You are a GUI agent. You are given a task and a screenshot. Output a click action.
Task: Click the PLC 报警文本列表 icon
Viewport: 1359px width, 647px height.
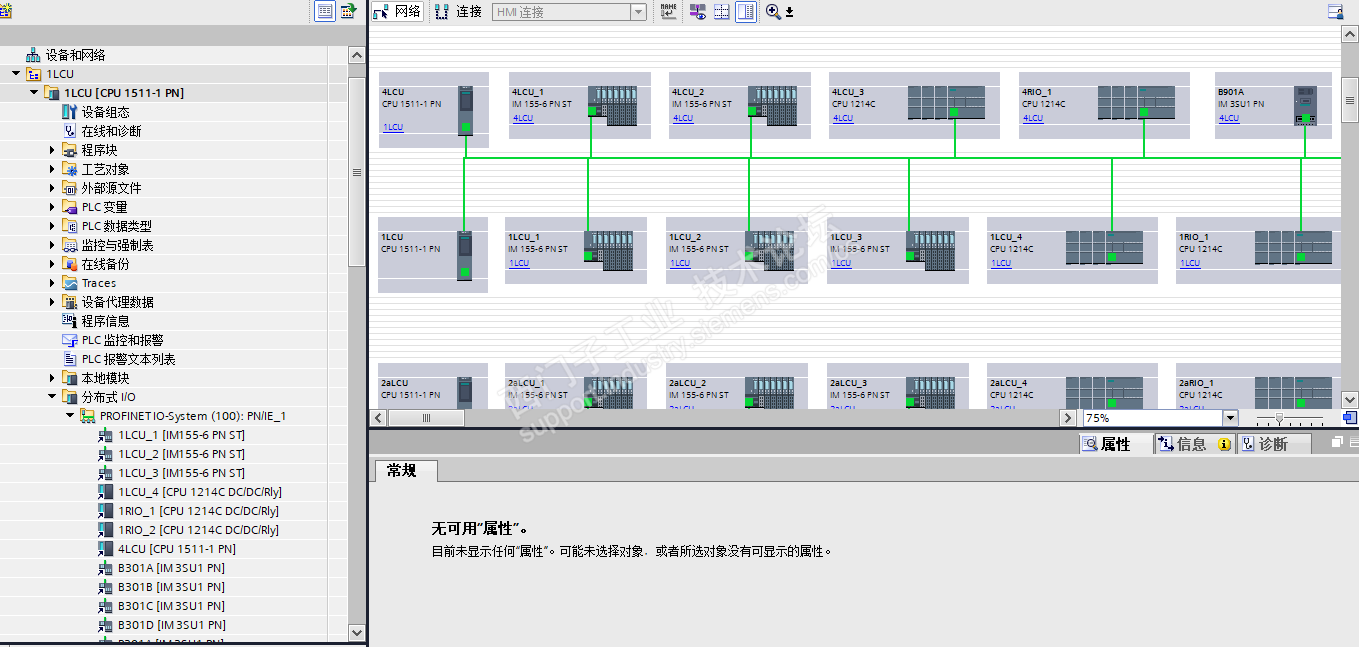point(69,359)
